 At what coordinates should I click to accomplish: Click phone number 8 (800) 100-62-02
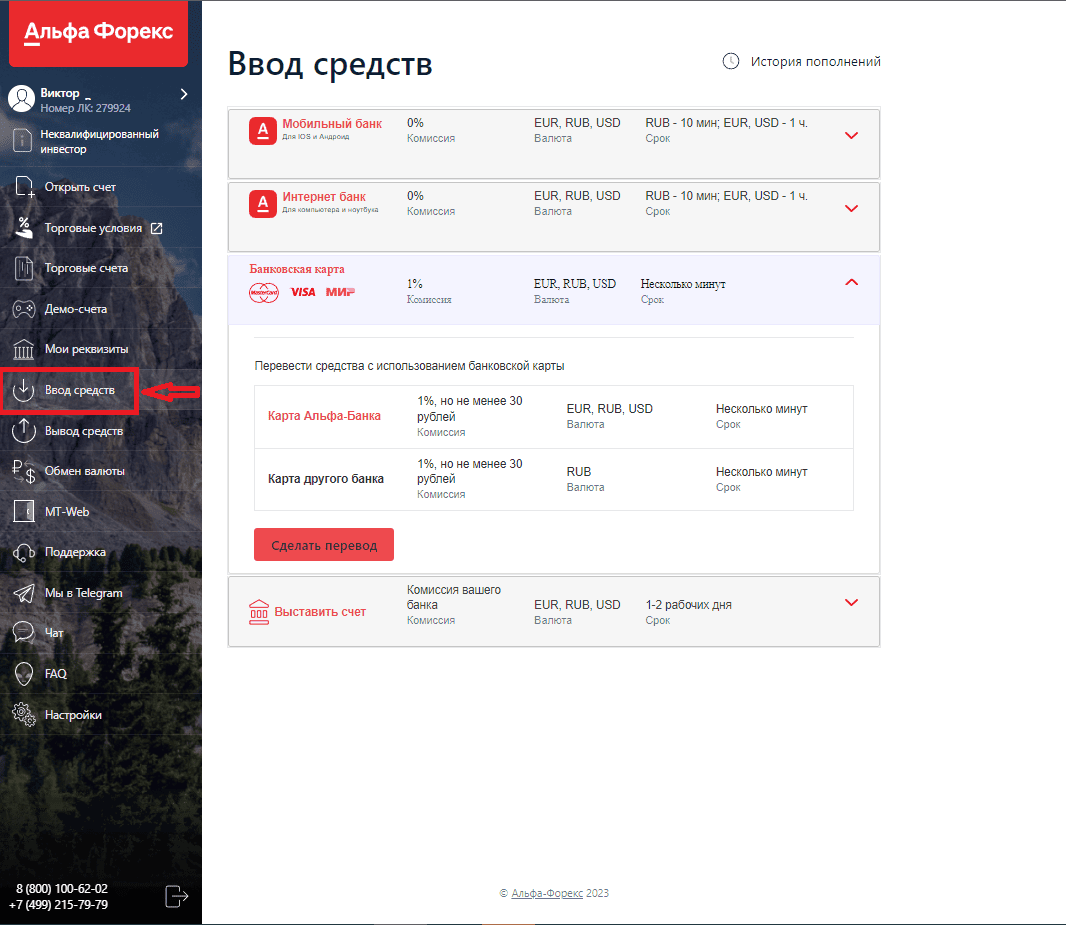(62, 888)
